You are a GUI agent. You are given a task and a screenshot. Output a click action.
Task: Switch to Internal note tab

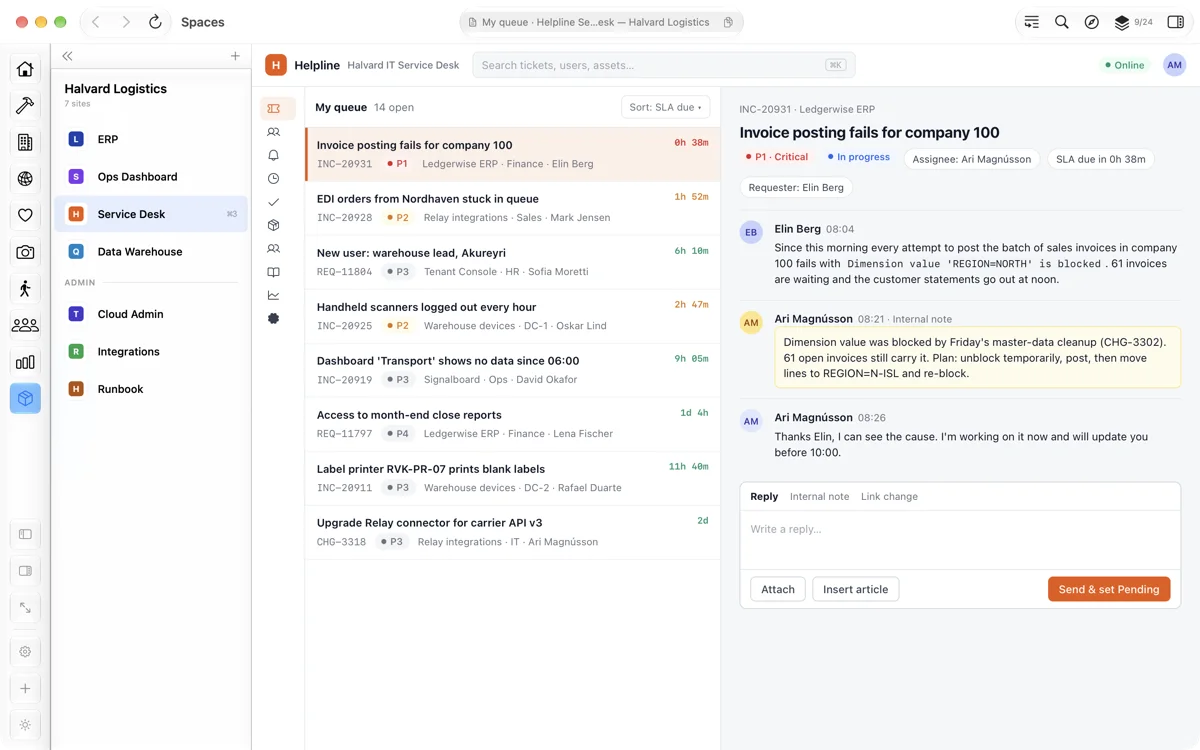point(819,496)
